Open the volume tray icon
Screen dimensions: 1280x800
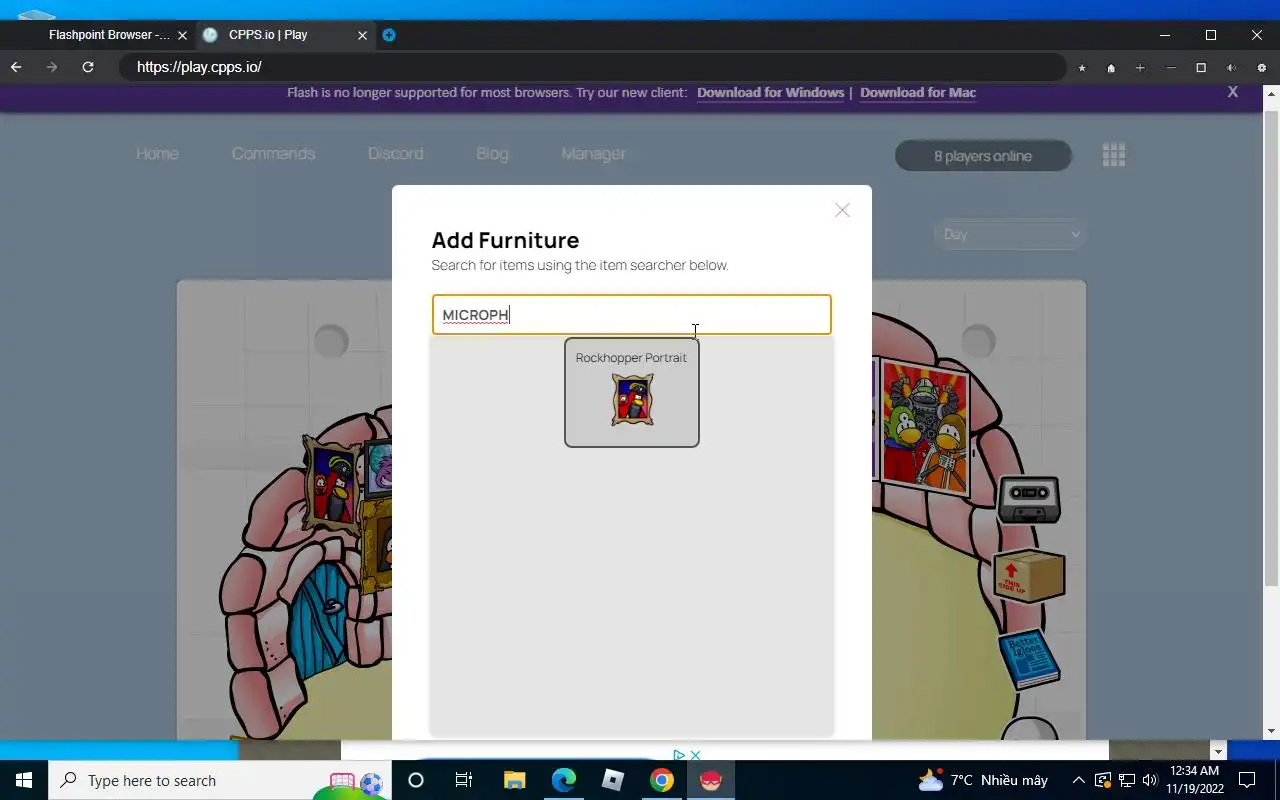tap(1149, 780)
